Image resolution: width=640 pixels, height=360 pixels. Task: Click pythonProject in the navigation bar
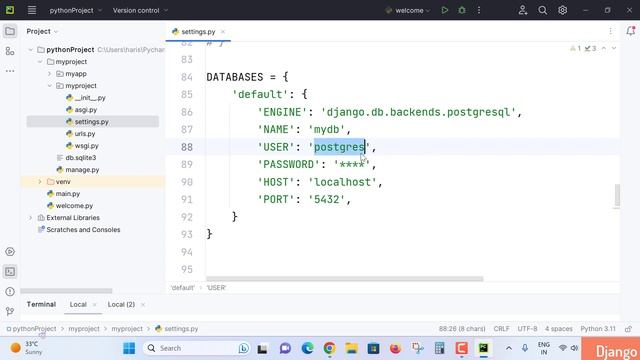tap(34, 329)
